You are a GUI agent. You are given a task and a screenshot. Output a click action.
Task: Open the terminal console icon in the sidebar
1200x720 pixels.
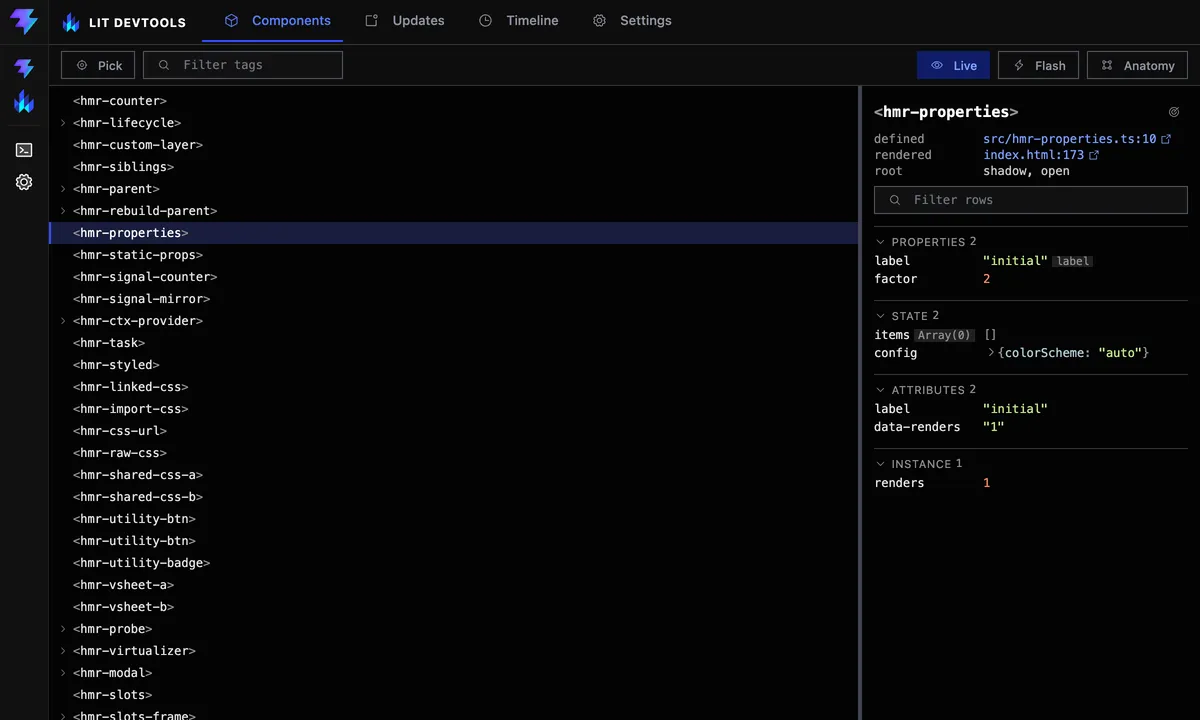[24, 150]
